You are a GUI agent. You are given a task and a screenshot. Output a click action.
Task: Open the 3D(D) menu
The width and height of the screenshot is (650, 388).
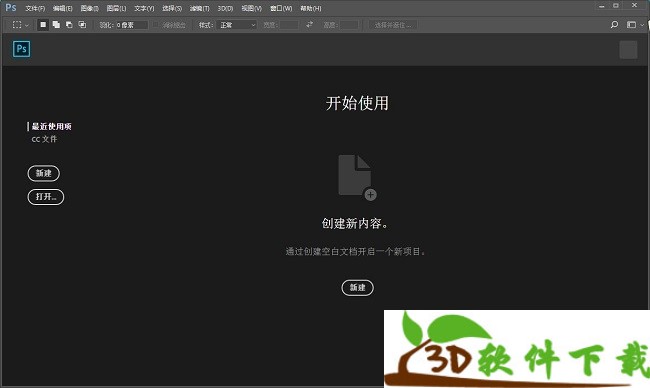[x=226, y=8]
